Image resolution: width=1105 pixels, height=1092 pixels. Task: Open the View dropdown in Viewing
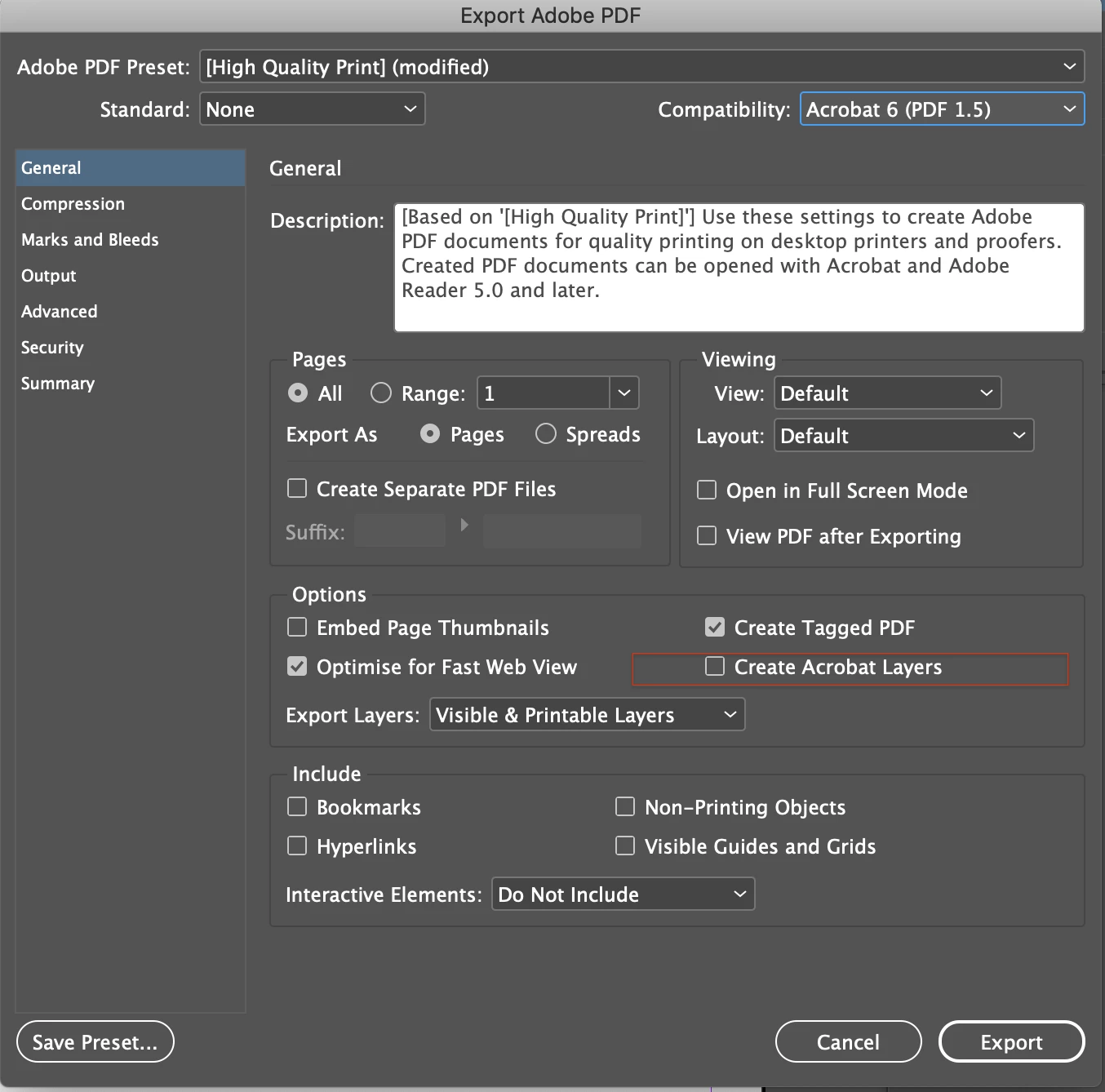(887, 393)
